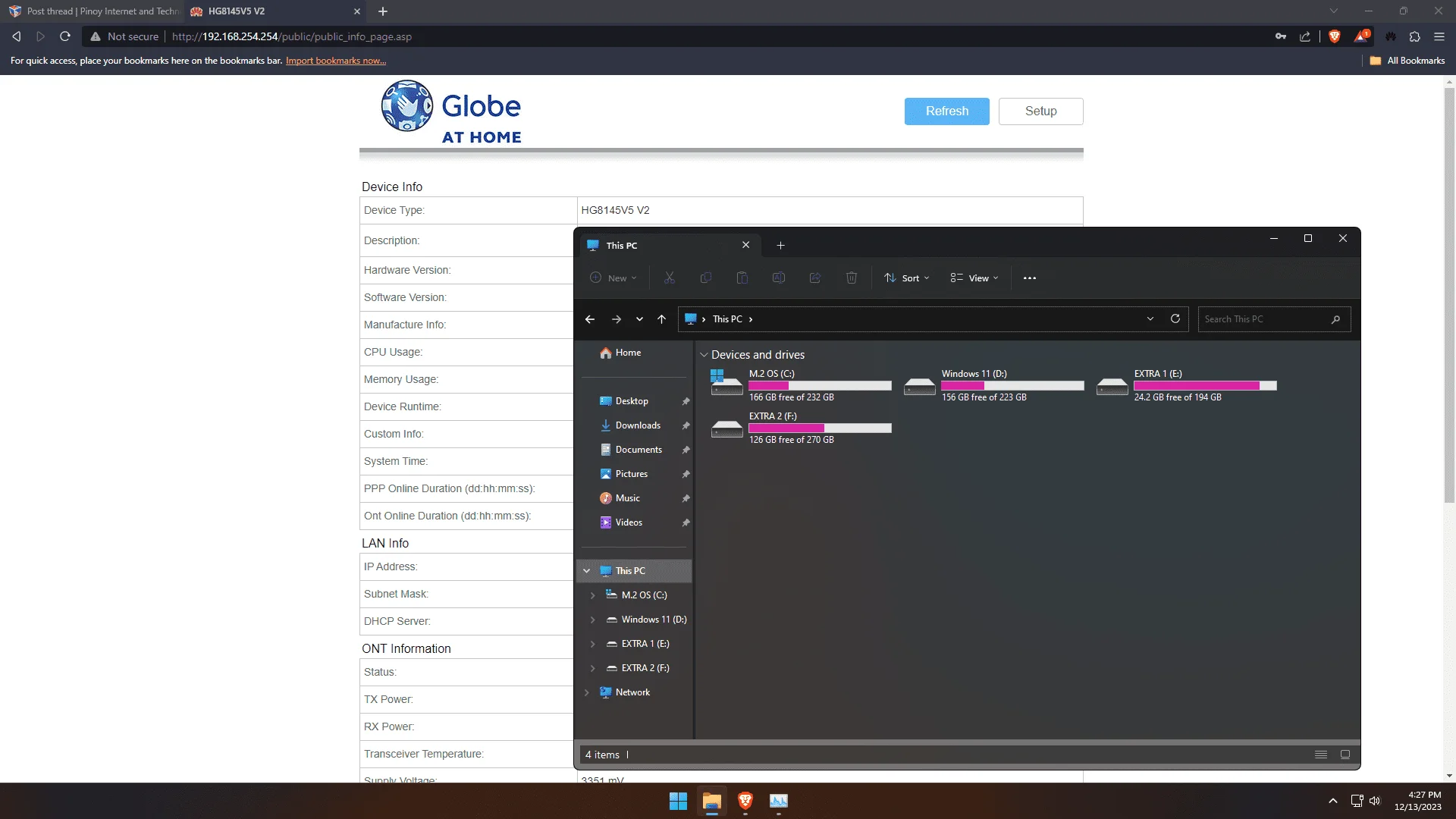Screen dimensions: 1456x819
Task: Click the This PC breadcrumb in address bar
Action: coord(727,319)
